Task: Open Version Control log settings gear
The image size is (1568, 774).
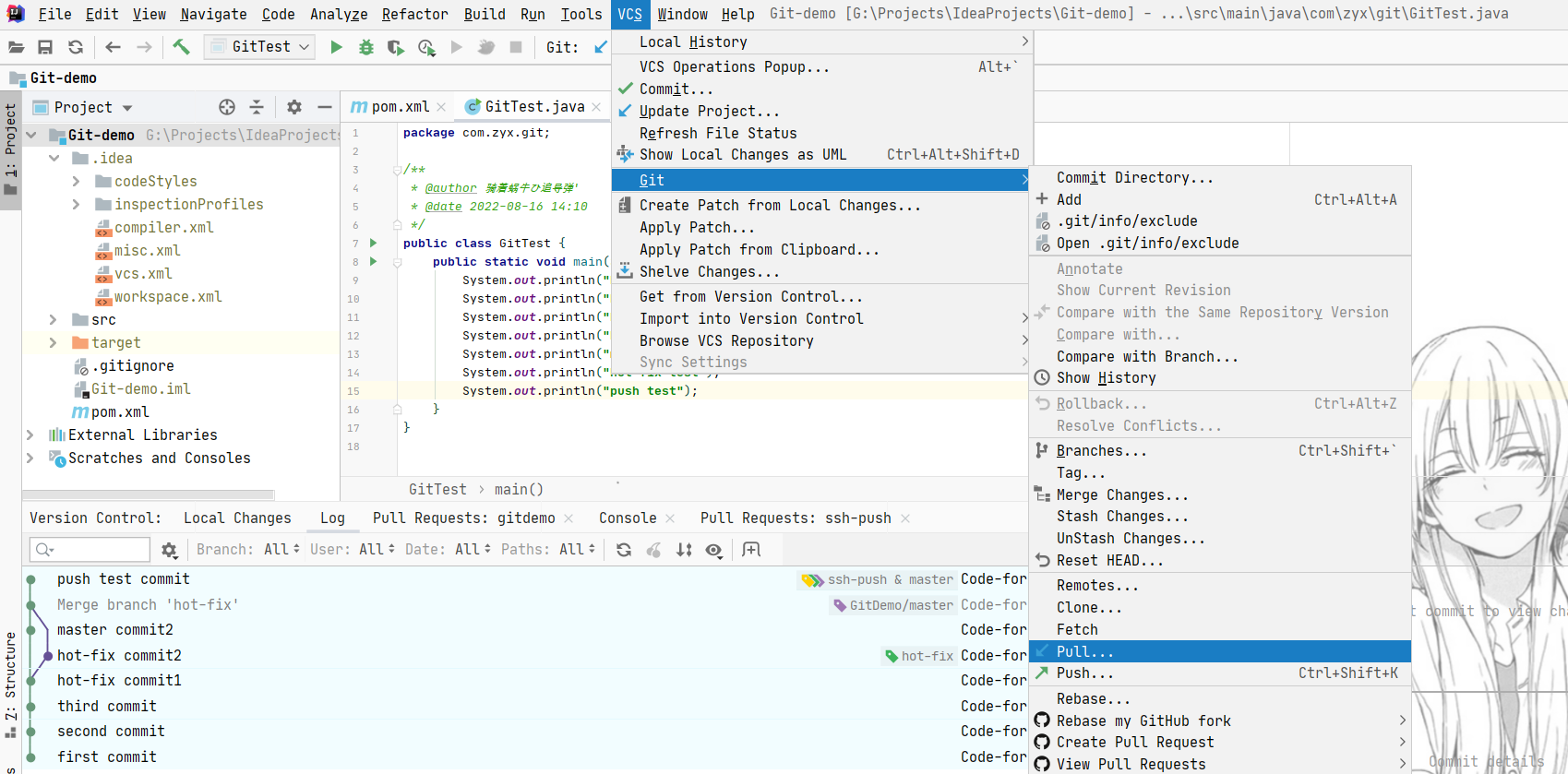Action: click(x=169, y=550)
